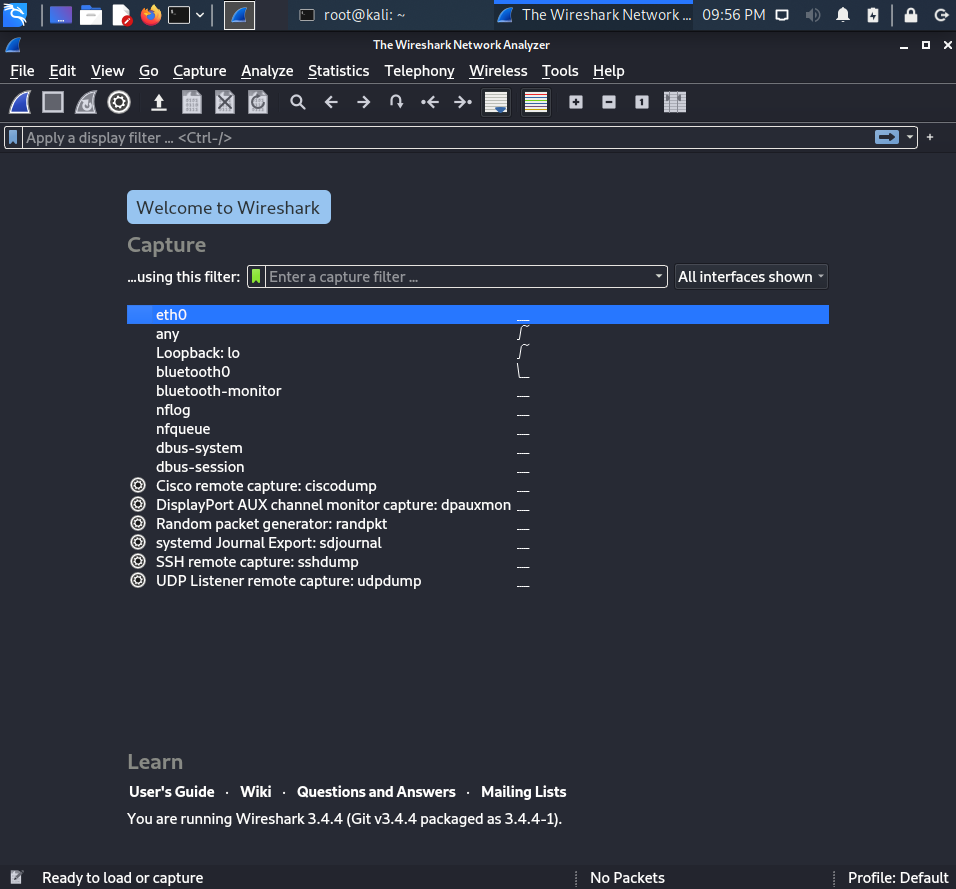
Task: Open the Go menu
Action: [x=149, y=71]
